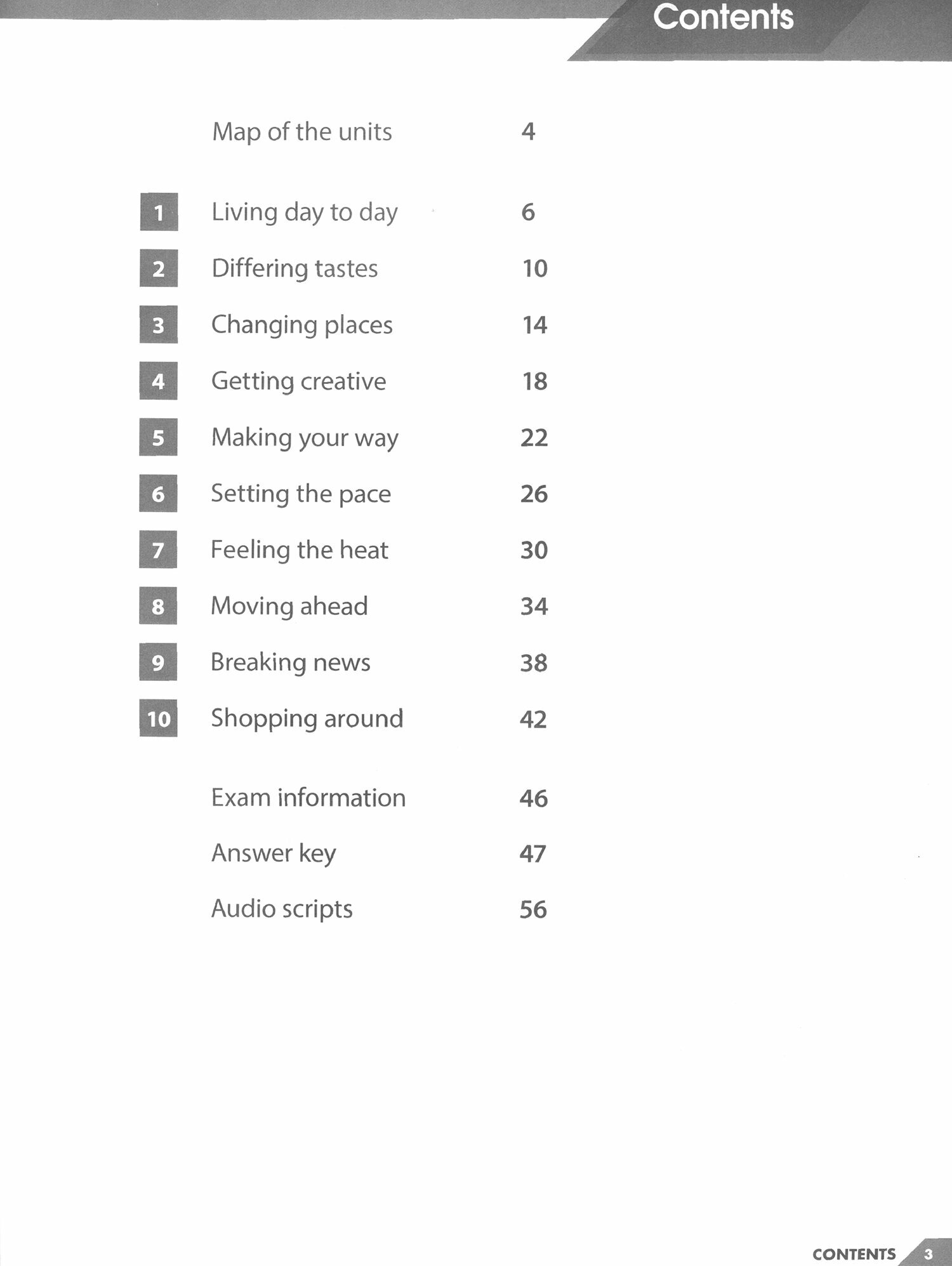Select the unit 3 number square
Image resolution: width=952 pixels, height=1266 pixels.
click(159, 325)
